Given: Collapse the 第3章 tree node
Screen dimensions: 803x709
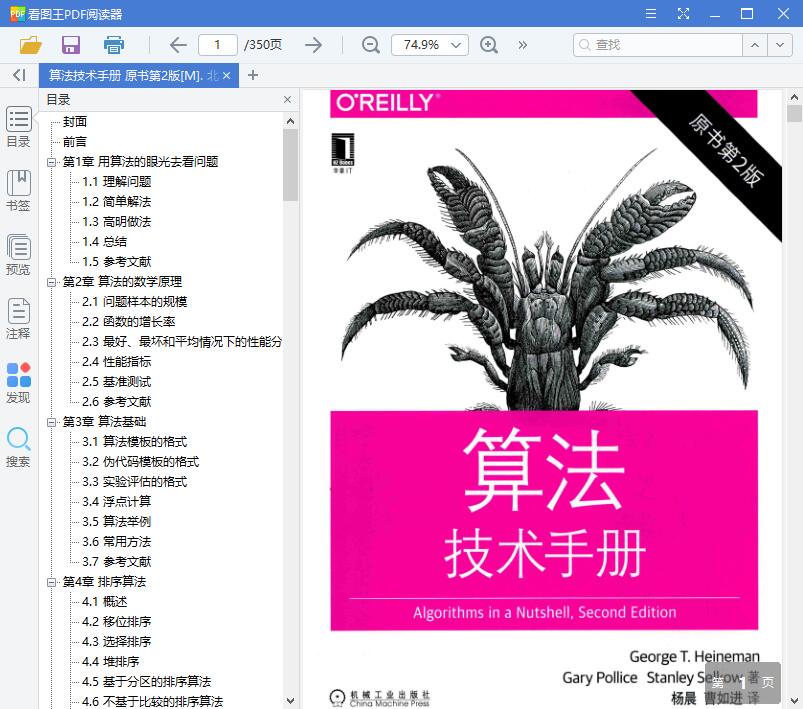Looking at the screenshot, I should 51,422.
